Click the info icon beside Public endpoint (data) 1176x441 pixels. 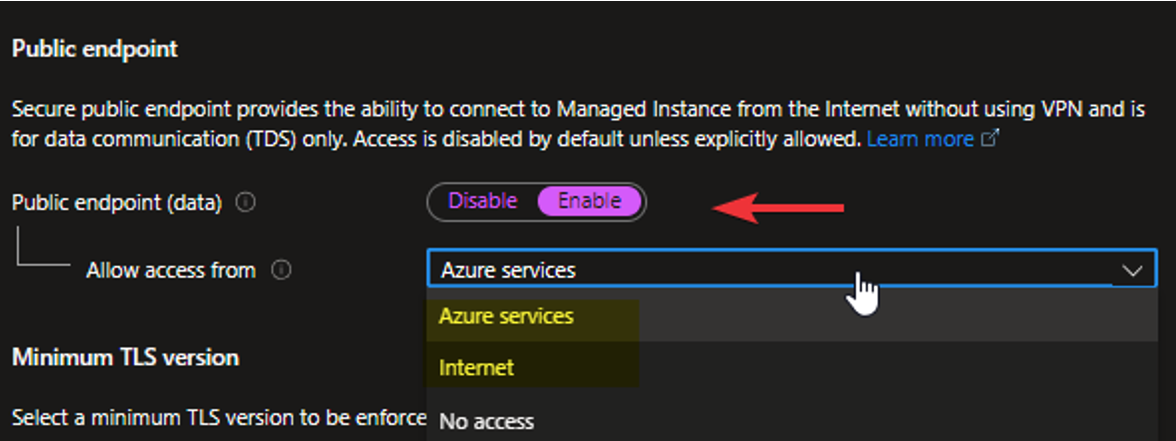point(245,202)
